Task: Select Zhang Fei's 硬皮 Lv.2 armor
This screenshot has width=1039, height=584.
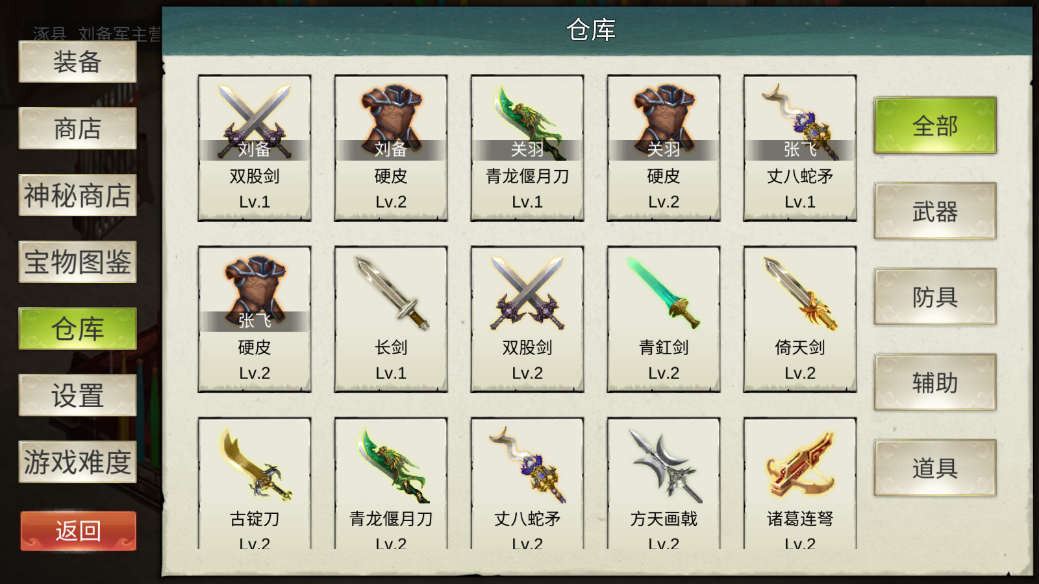Action: pyautogui.click(x=254, y=319)
